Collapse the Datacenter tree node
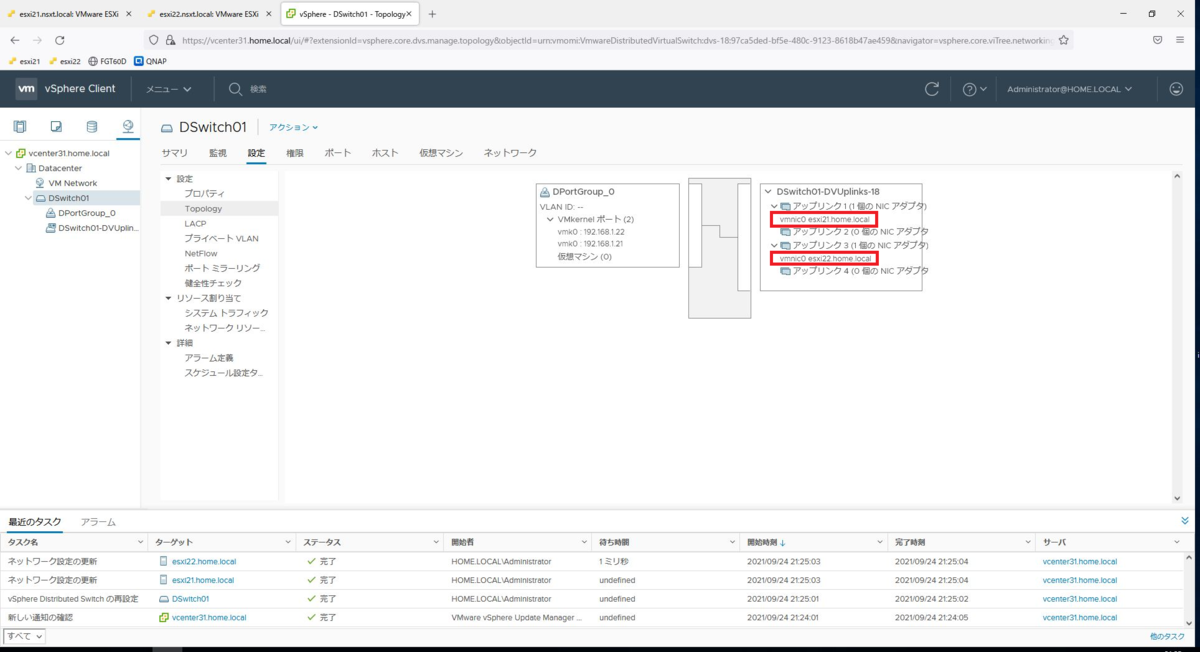 18,168
